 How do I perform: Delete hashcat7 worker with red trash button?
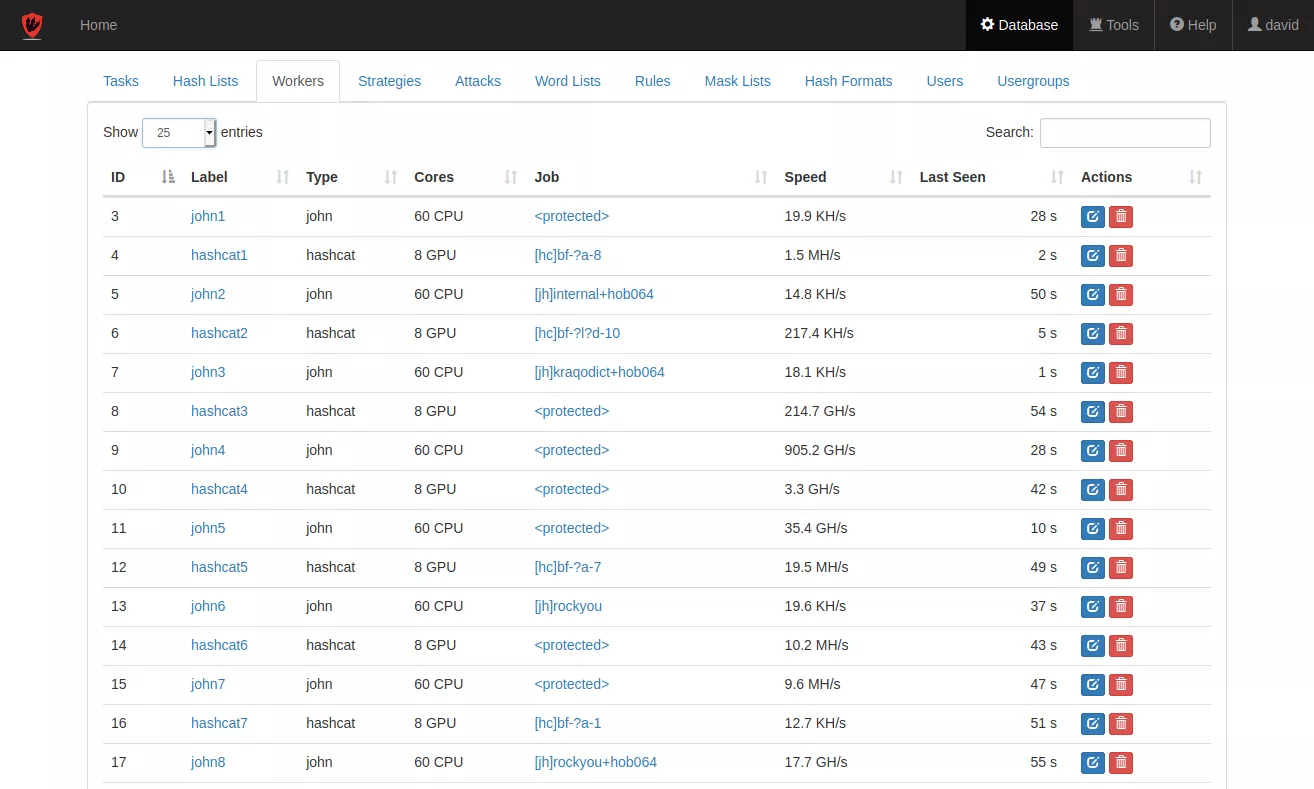(x=1121, y=724)
